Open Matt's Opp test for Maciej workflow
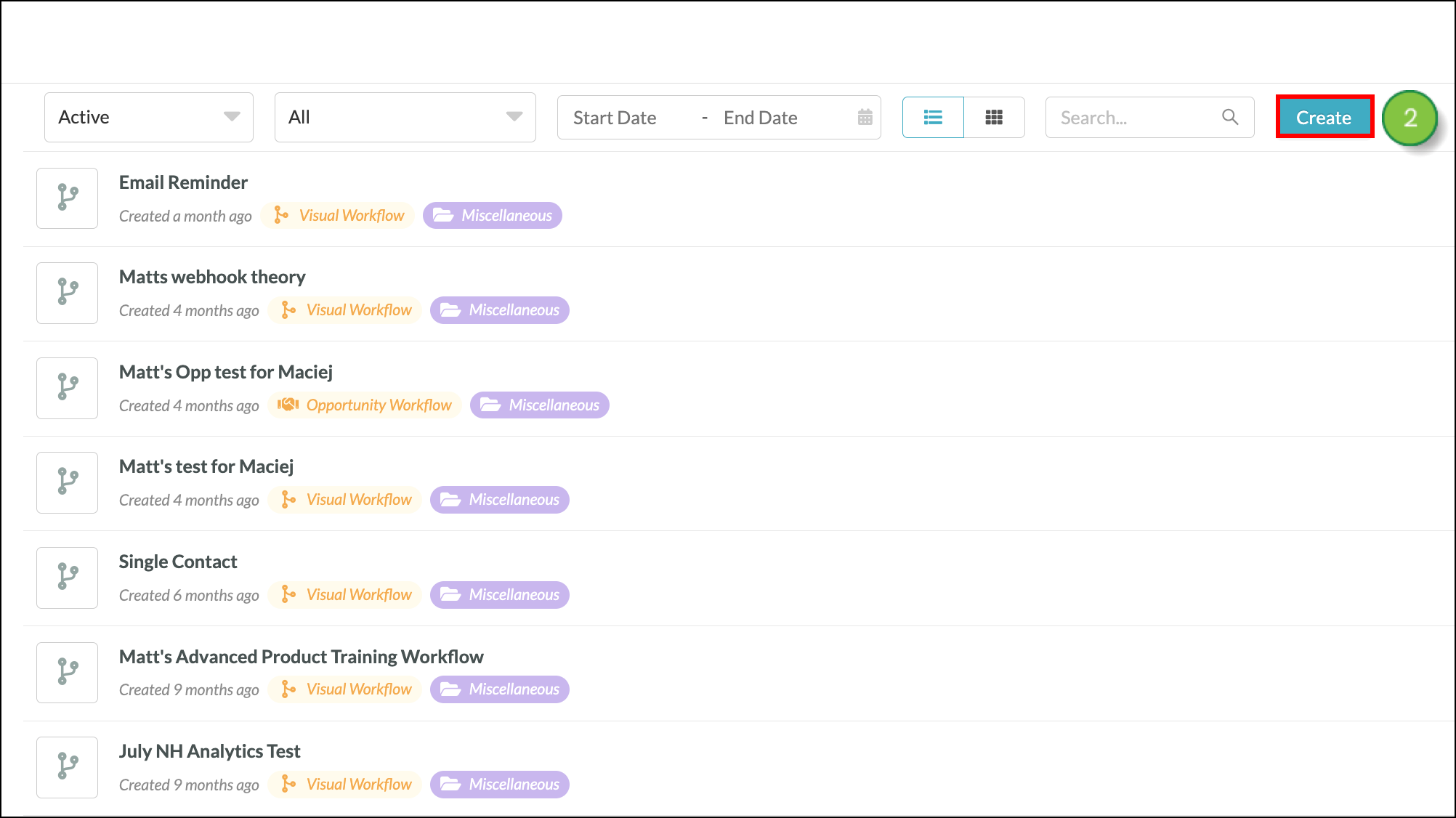This screenshot has width=1456, height=818. [226, 372]
